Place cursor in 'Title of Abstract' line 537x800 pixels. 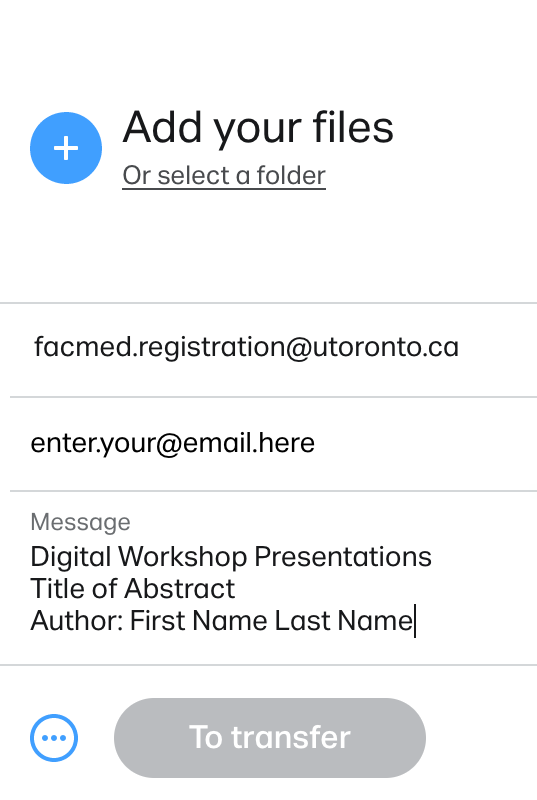click(x=133, y=588)
